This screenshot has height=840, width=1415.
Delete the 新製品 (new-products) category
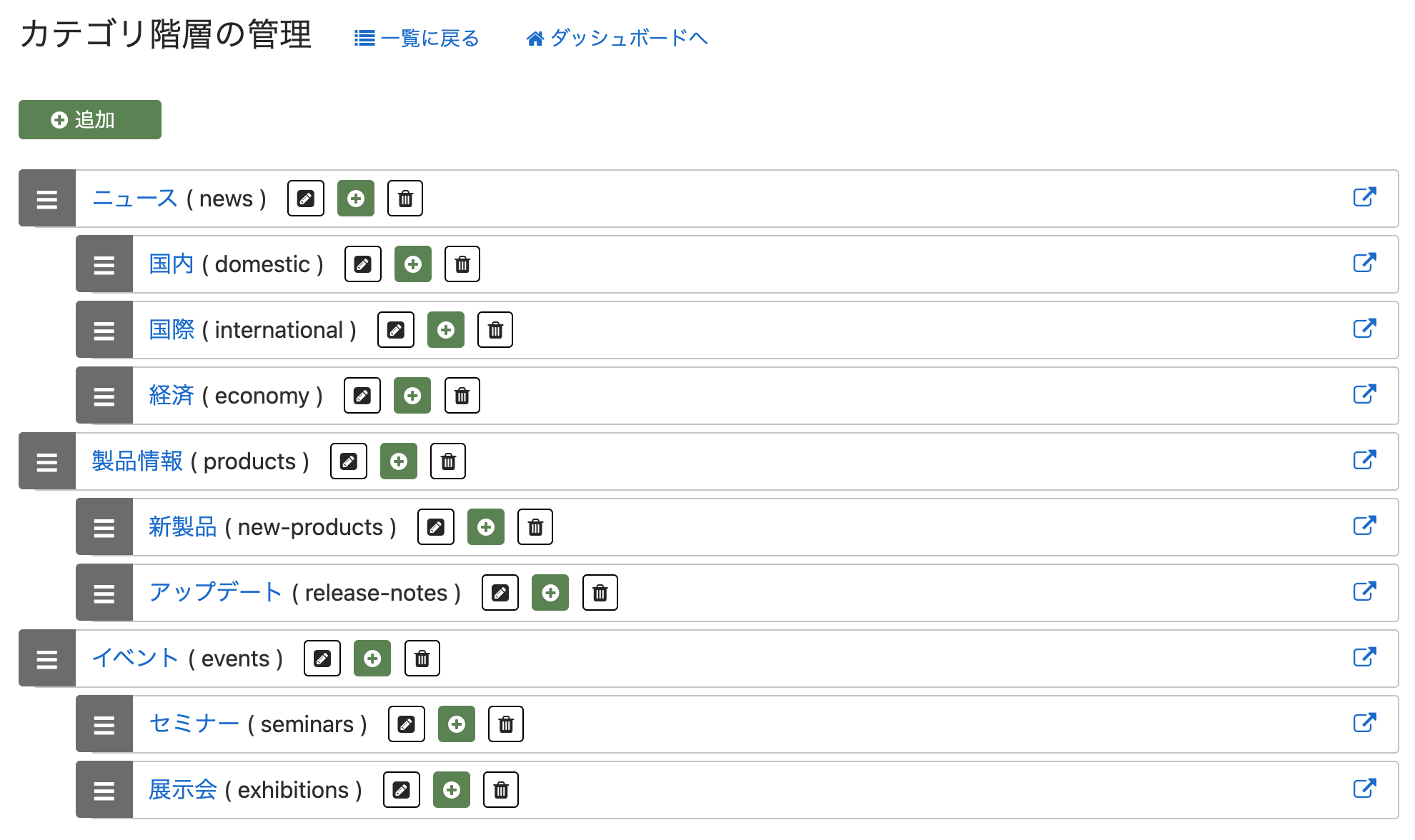pyautogui.click(x=535, y=527)
